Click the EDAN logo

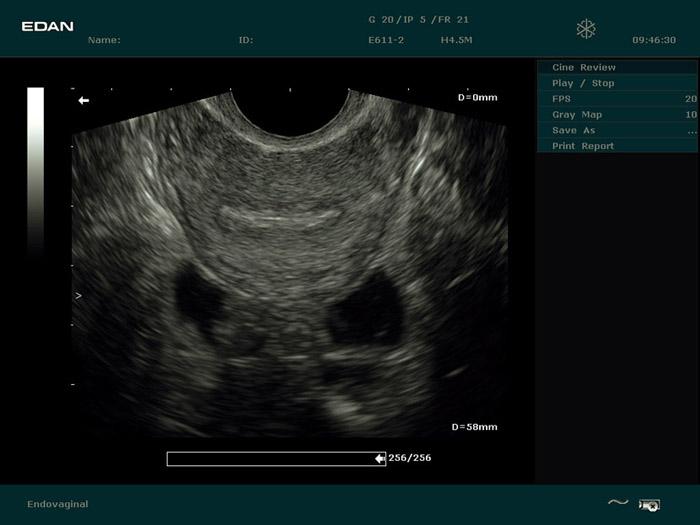pyautogui.click(x=48, y=26)
